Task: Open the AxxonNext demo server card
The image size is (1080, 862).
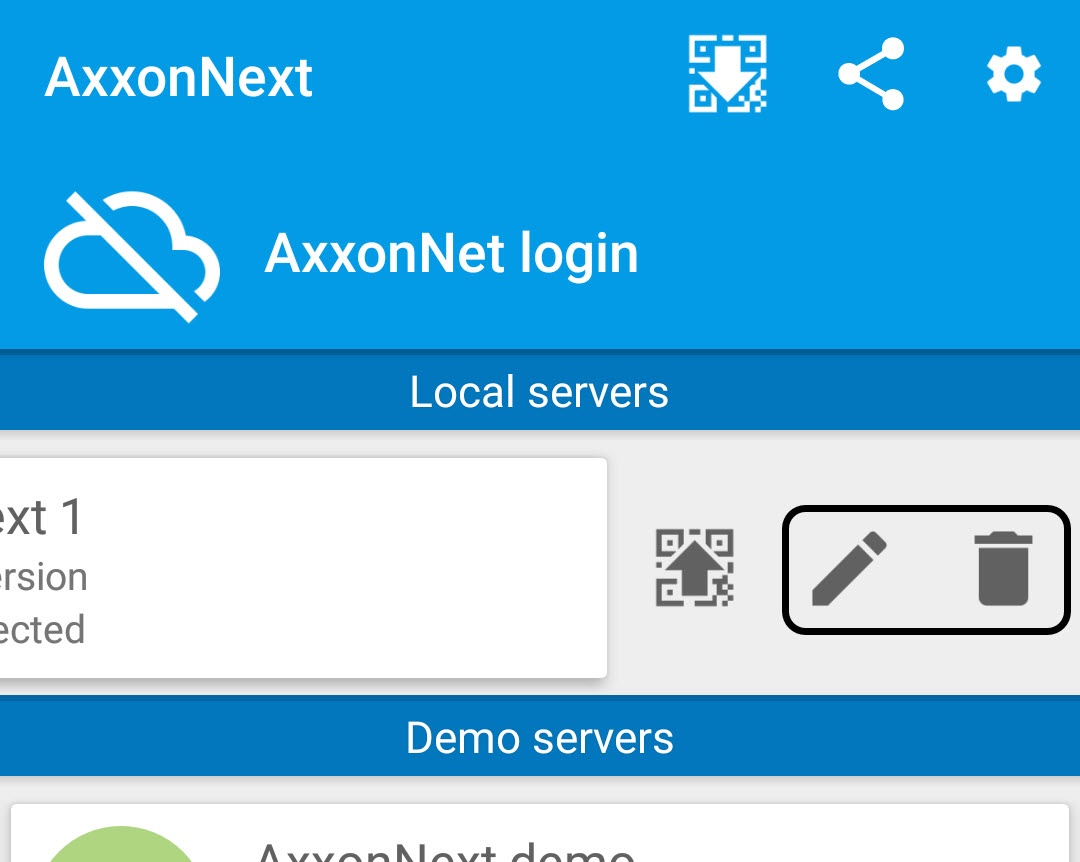Action: [540, 833]
